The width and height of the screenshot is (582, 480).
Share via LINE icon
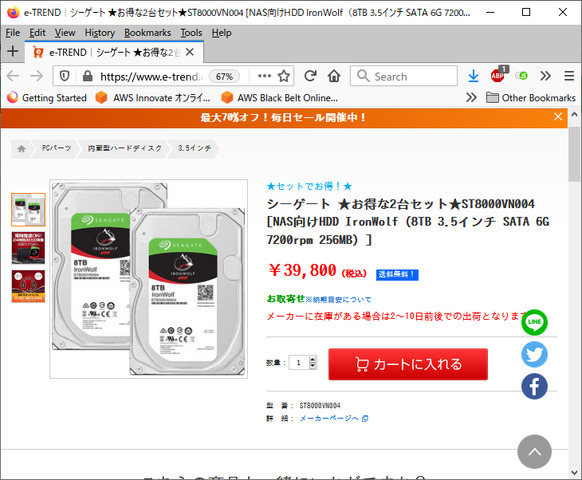point(534,322)
